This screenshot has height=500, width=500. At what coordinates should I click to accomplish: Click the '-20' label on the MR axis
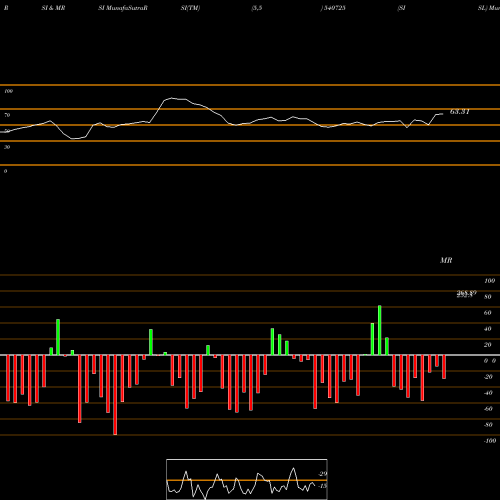pos(488,377)
